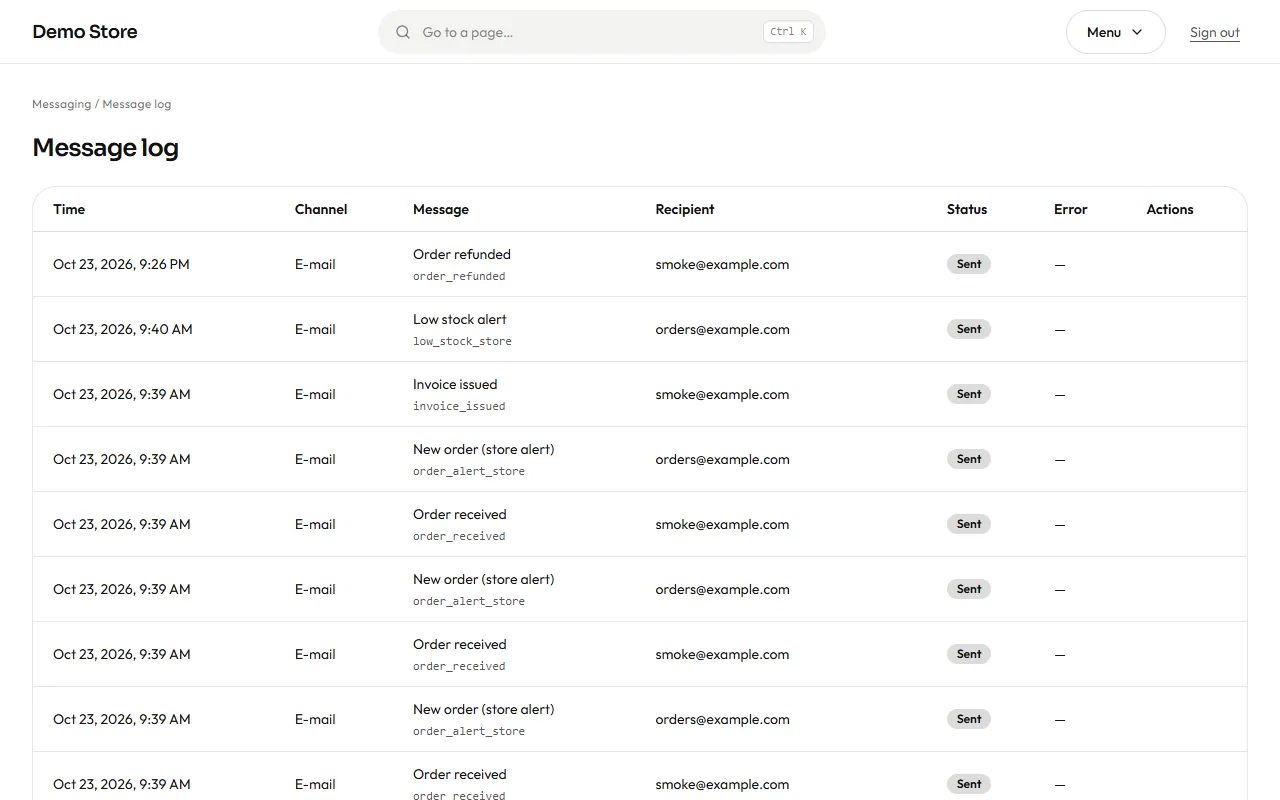The width and height of the screenshot is (1280, 800).
Task: Select the Invoice issued message title
Action: (x=455, y=384)
